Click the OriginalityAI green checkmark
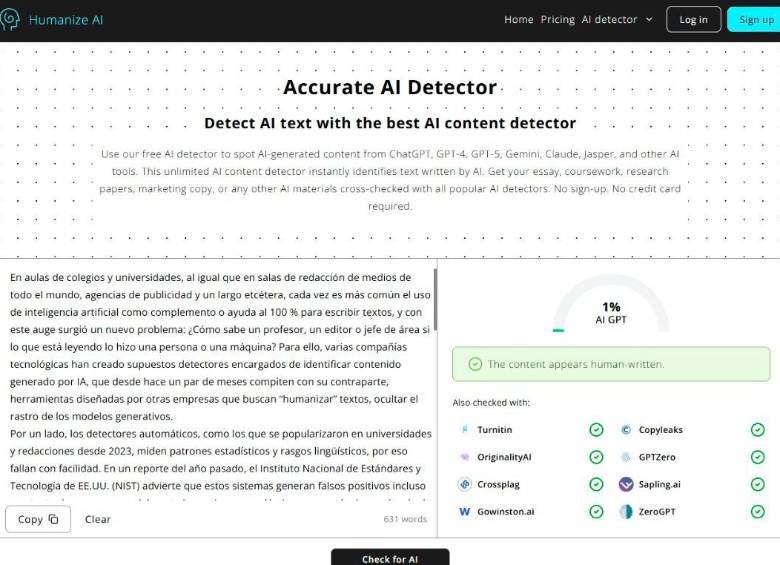The width and height of the screenshot is (780, 565). (596, 457)
